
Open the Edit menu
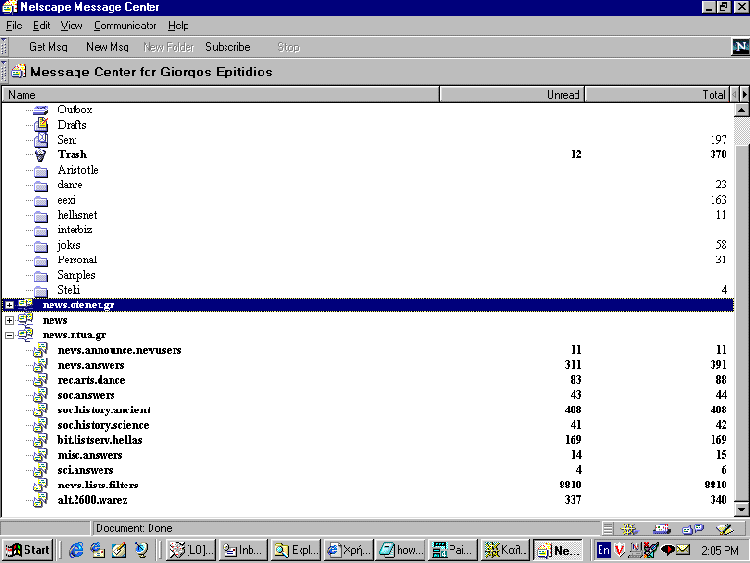[41, 25]
